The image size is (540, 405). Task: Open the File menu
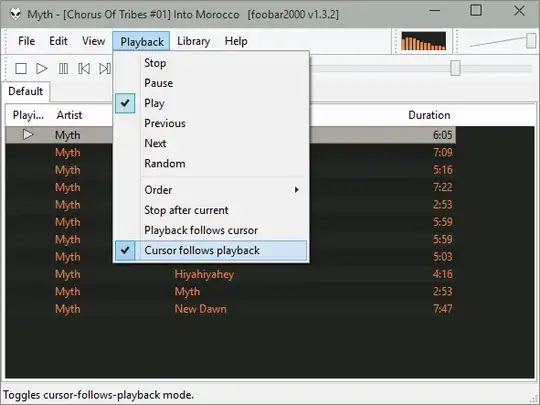tap(27, 41)
